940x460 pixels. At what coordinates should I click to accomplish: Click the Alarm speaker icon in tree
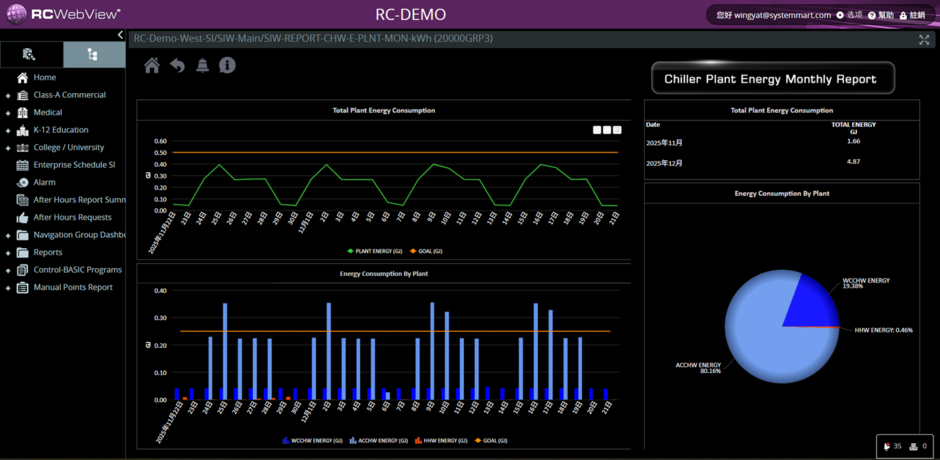pos(23,182)
